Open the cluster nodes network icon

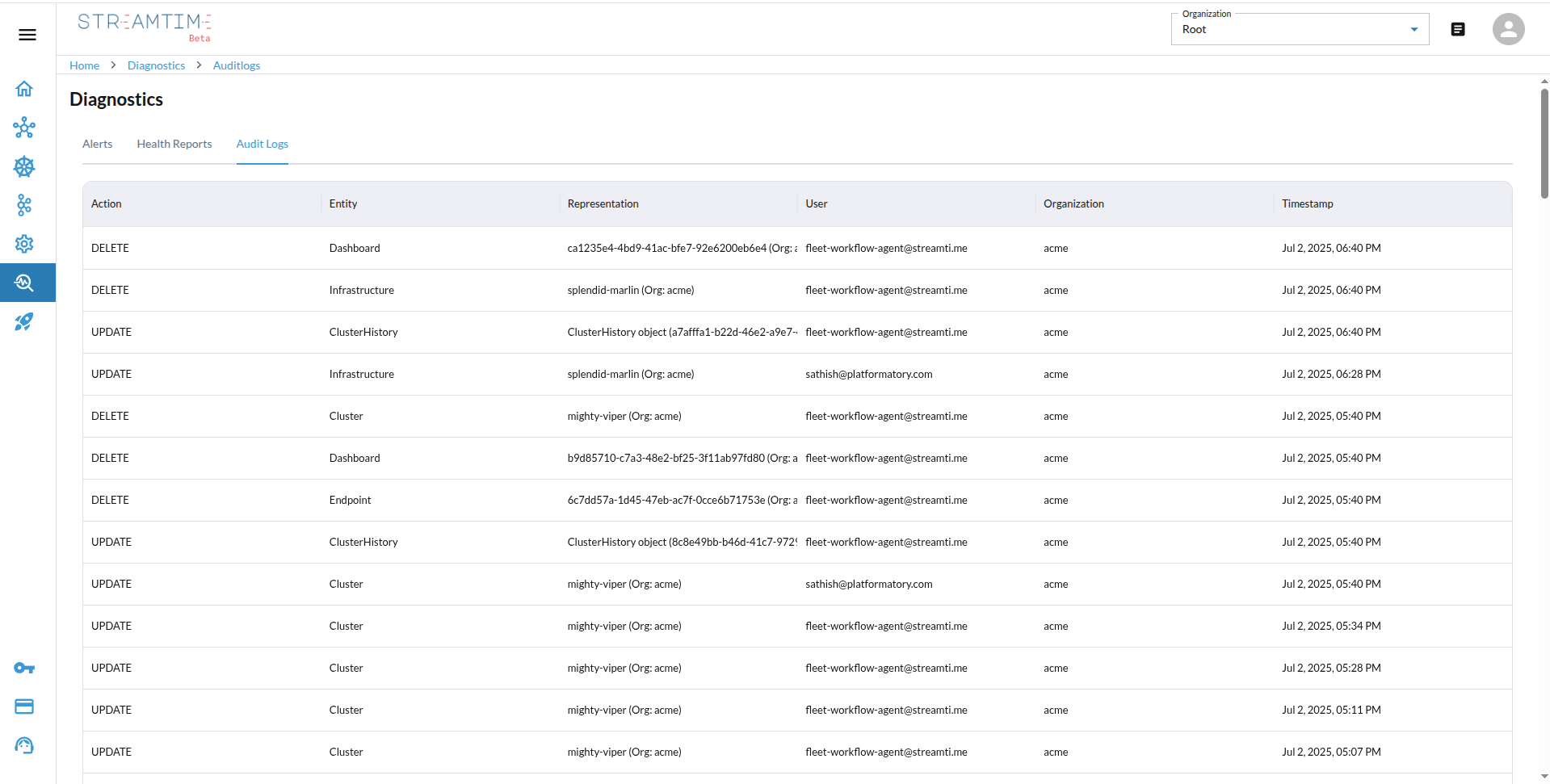[x=24, y=128]
